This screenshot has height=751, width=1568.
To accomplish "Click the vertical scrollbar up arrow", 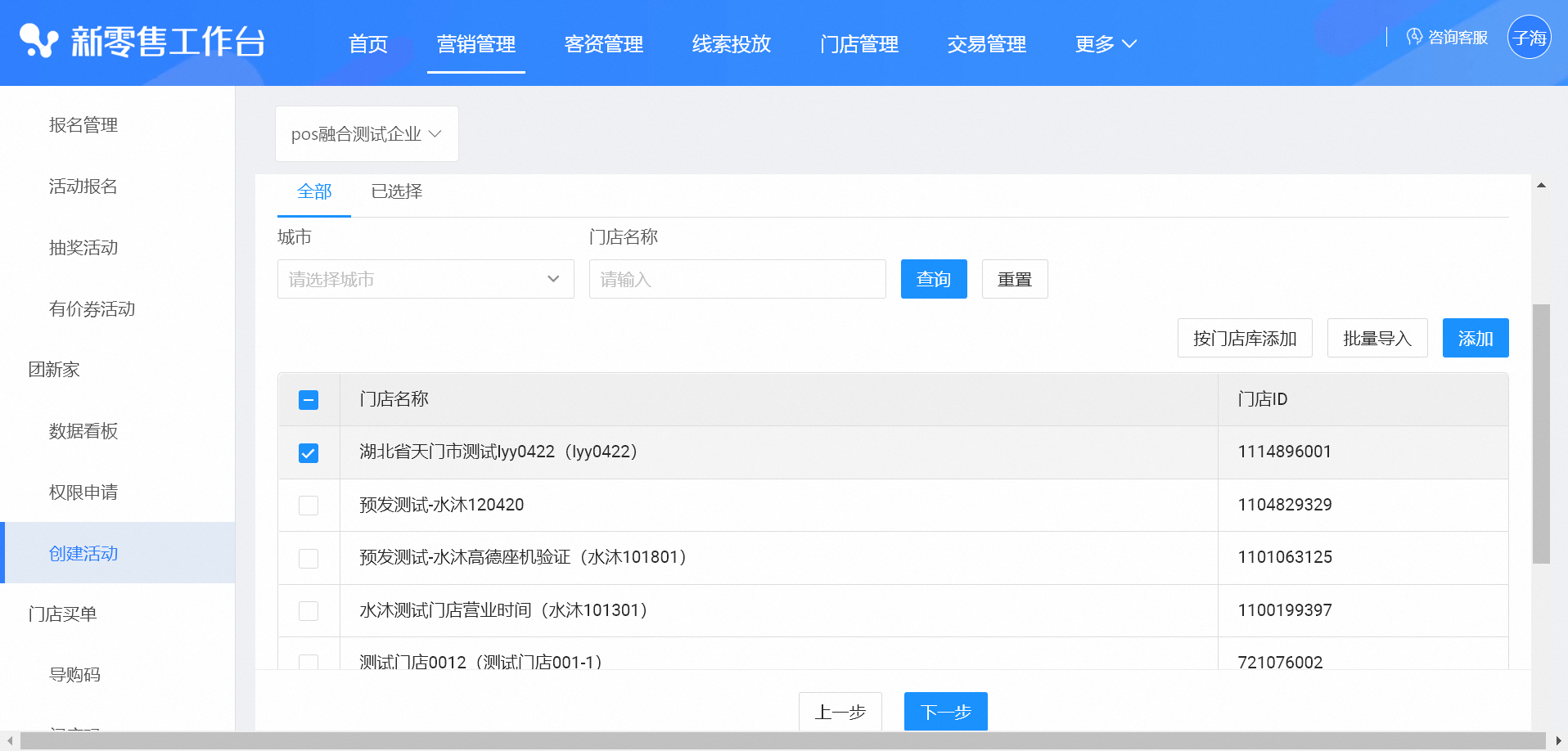I will tap(1541, 186).
